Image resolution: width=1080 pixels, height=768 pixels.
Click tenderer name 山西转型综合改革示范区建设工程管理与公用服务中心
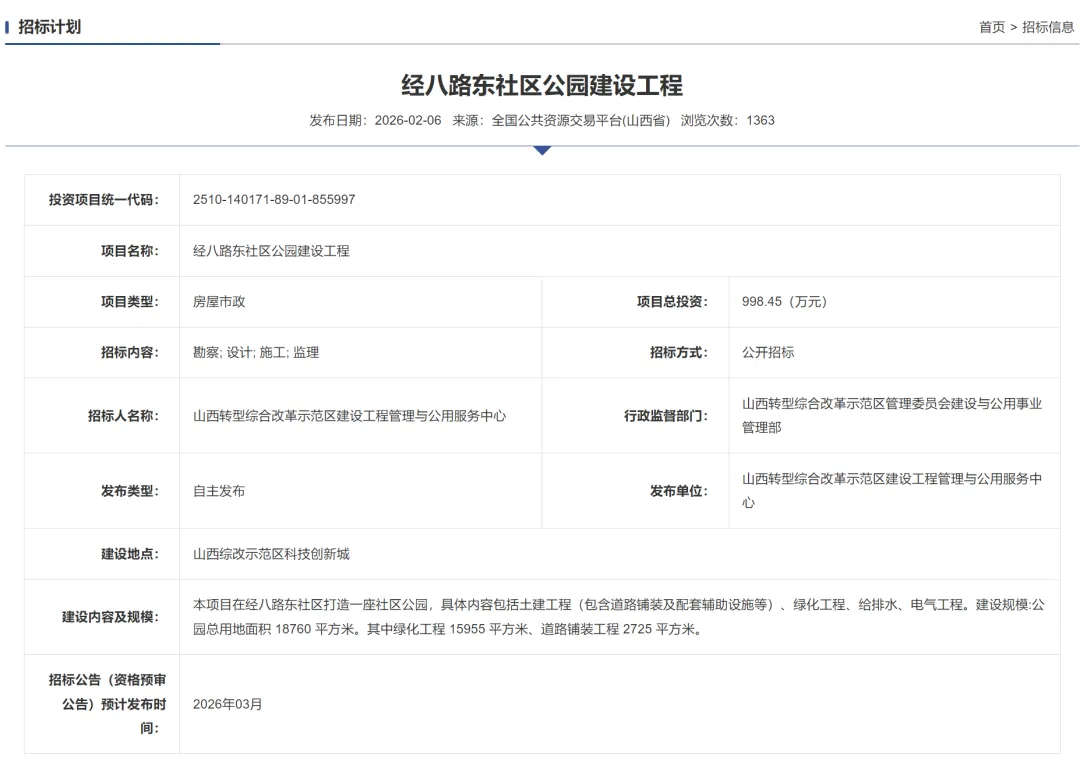(x=349, y=416)
